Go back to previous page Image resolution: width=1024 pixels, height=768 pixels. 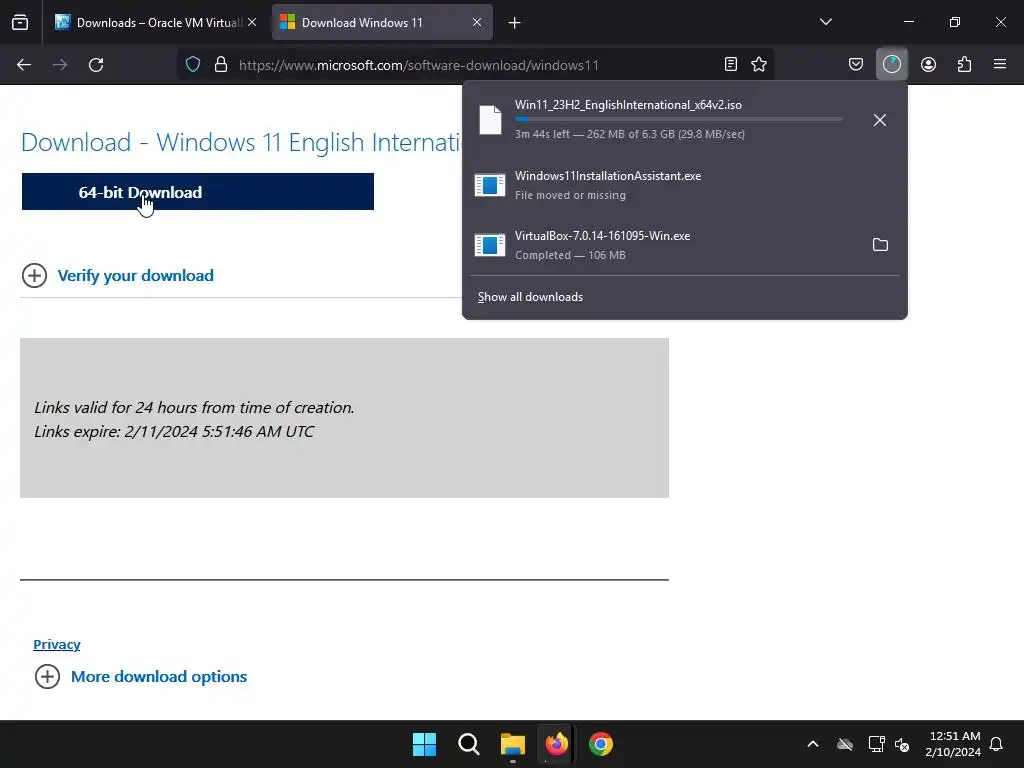click(x=24, y=65)
